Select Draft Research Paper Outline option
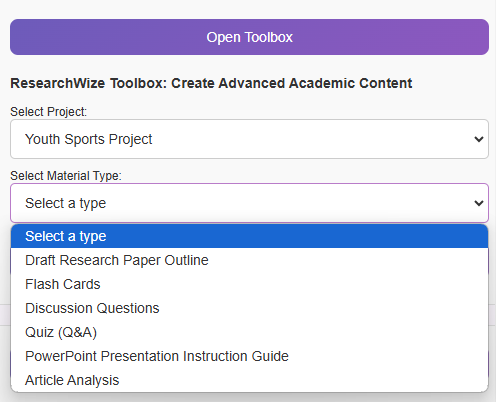496x402 pixels. [x=249, y=260]
